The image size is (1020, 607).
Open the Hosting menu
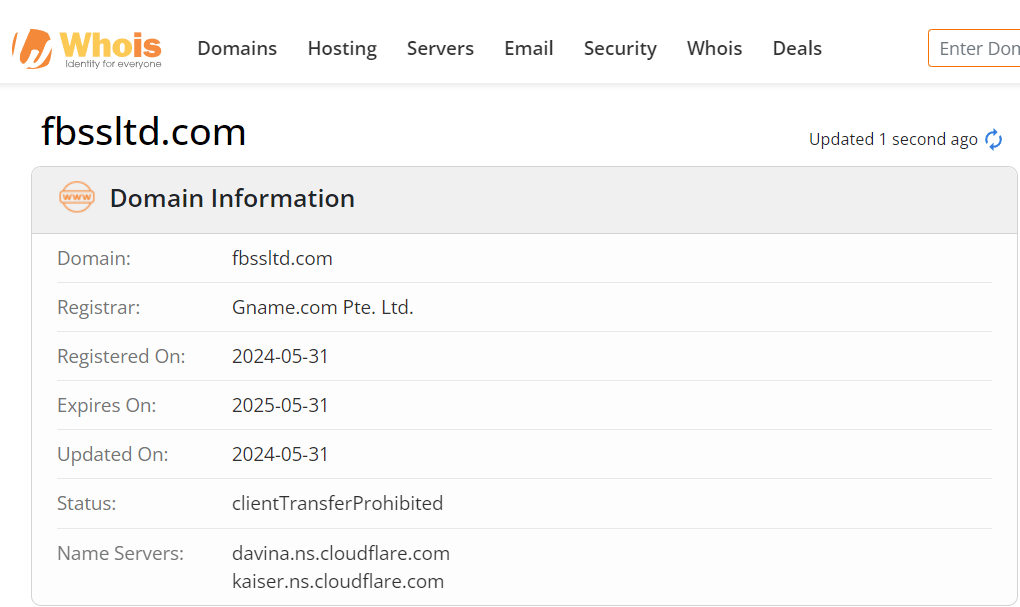(x=342, y=48)
